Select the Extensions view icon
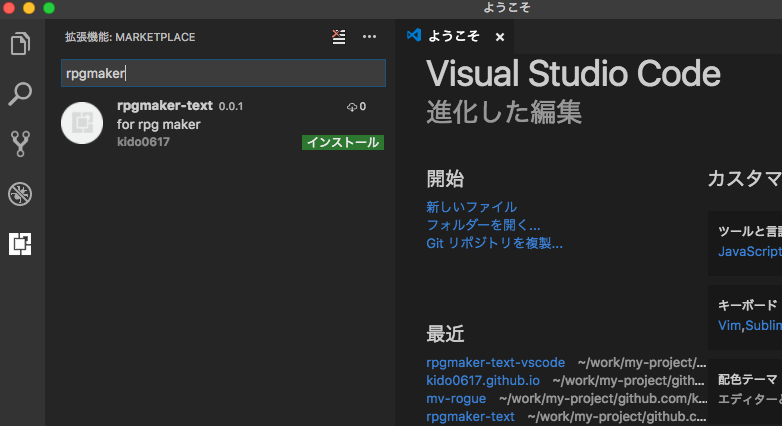The height and width of the screenshot is (426, 782). coord(20,244)
